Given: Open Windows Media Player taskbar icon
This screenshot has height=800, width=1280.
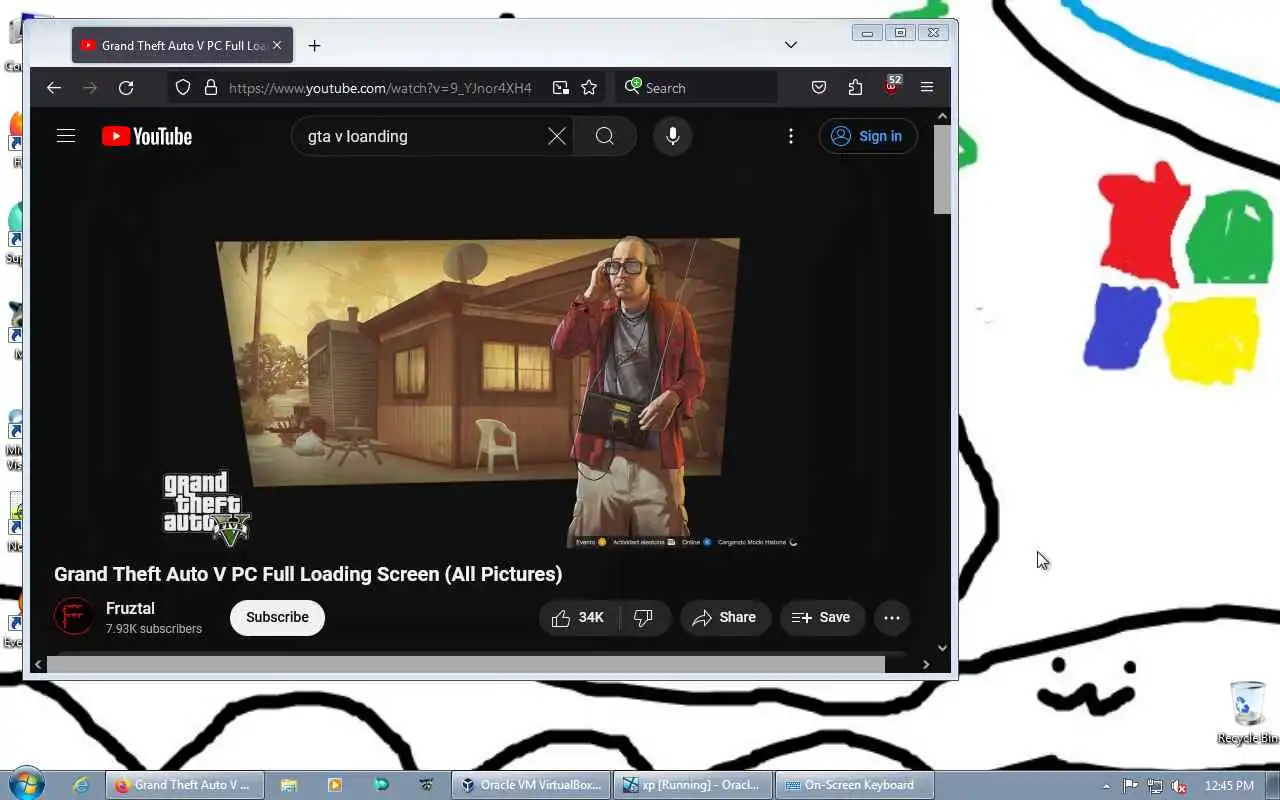Looking at the screenshot, I should [334, 785].
